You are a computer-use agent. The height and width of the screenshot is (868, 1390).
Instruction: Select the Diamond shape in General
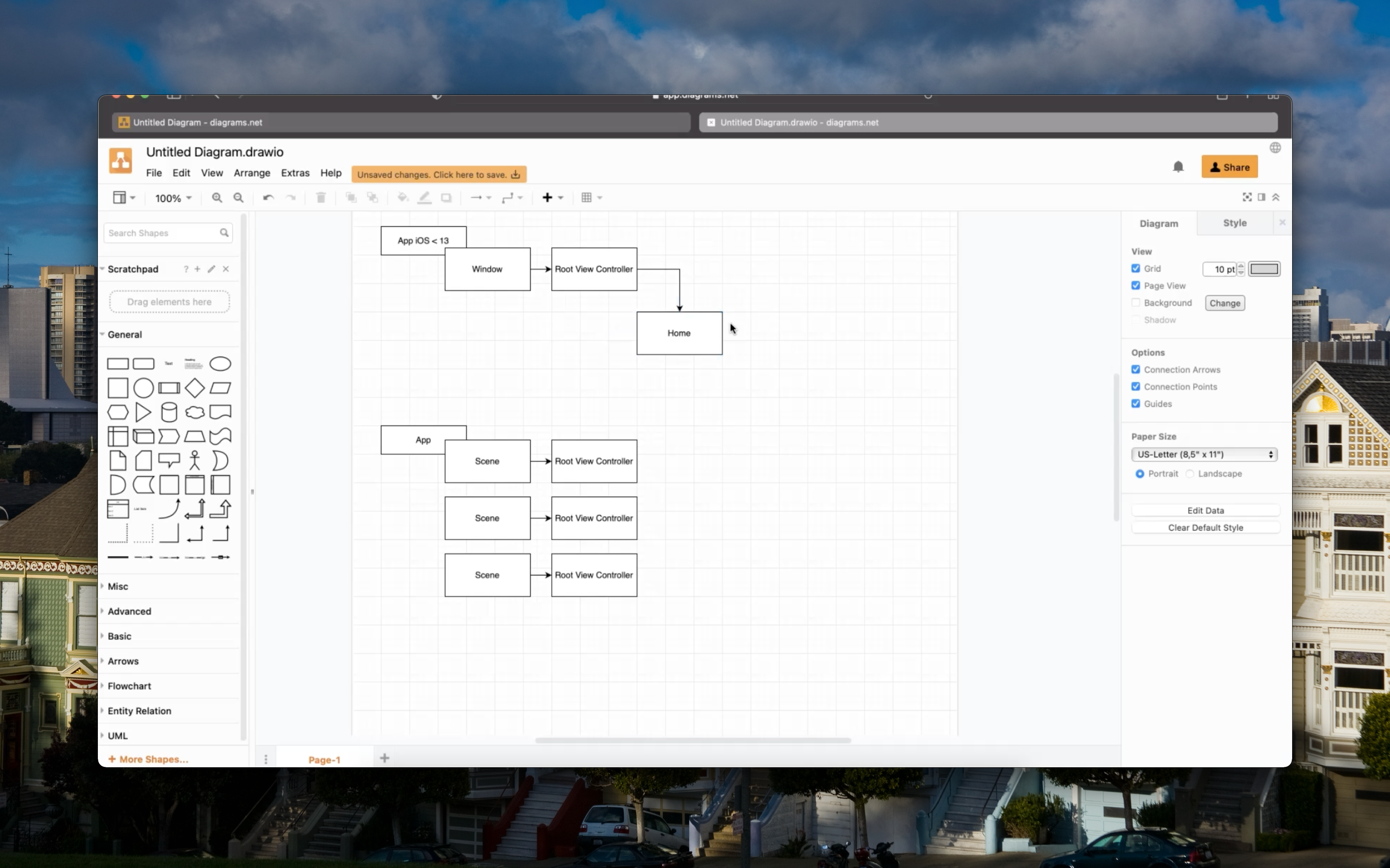194,388
